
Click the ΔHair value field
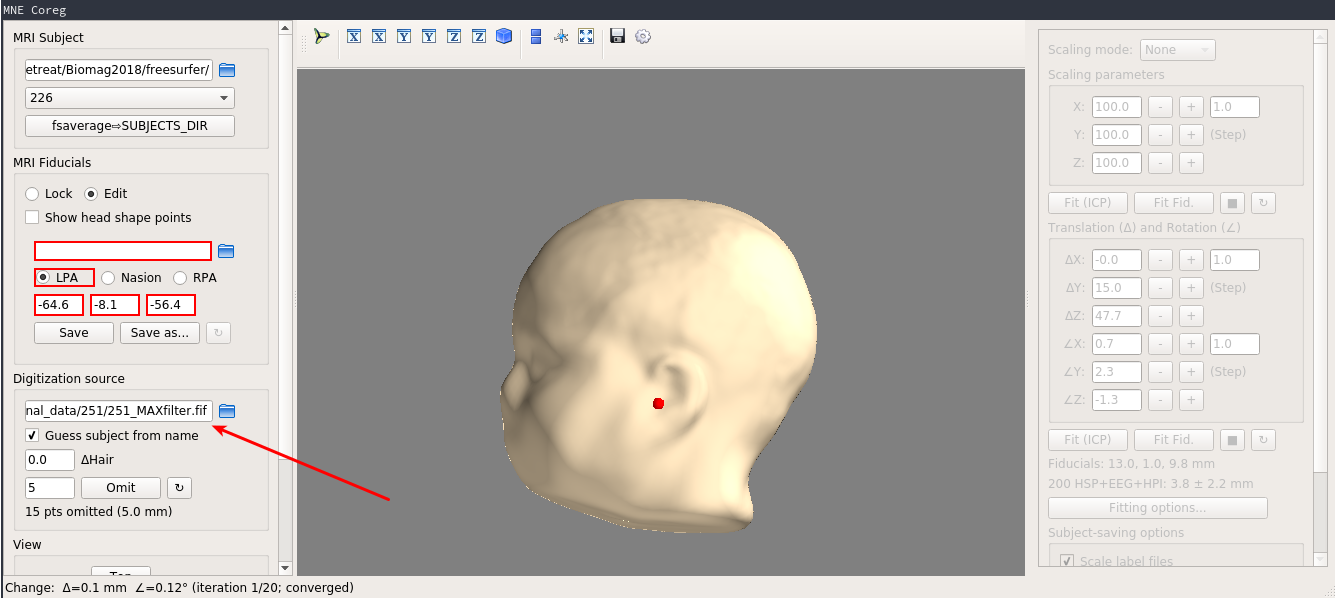50,460
